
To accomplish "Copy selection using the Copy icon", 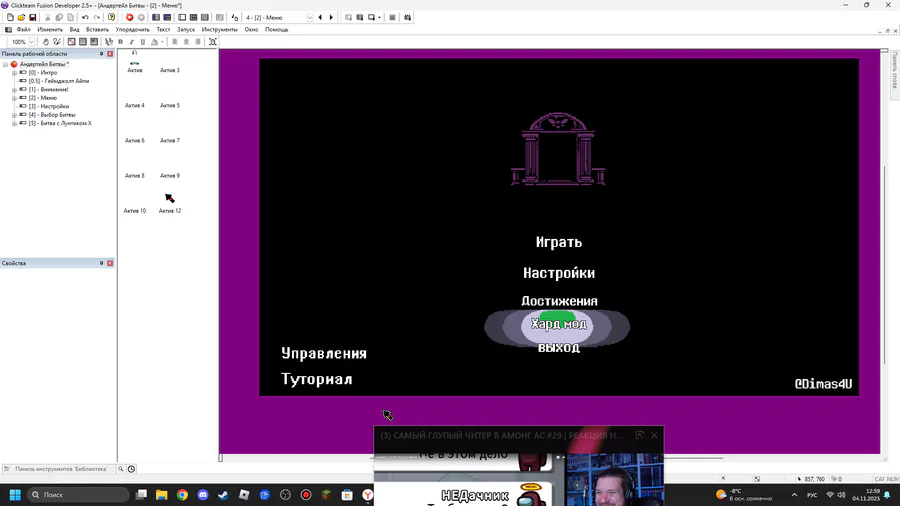I will pos(59,17).
